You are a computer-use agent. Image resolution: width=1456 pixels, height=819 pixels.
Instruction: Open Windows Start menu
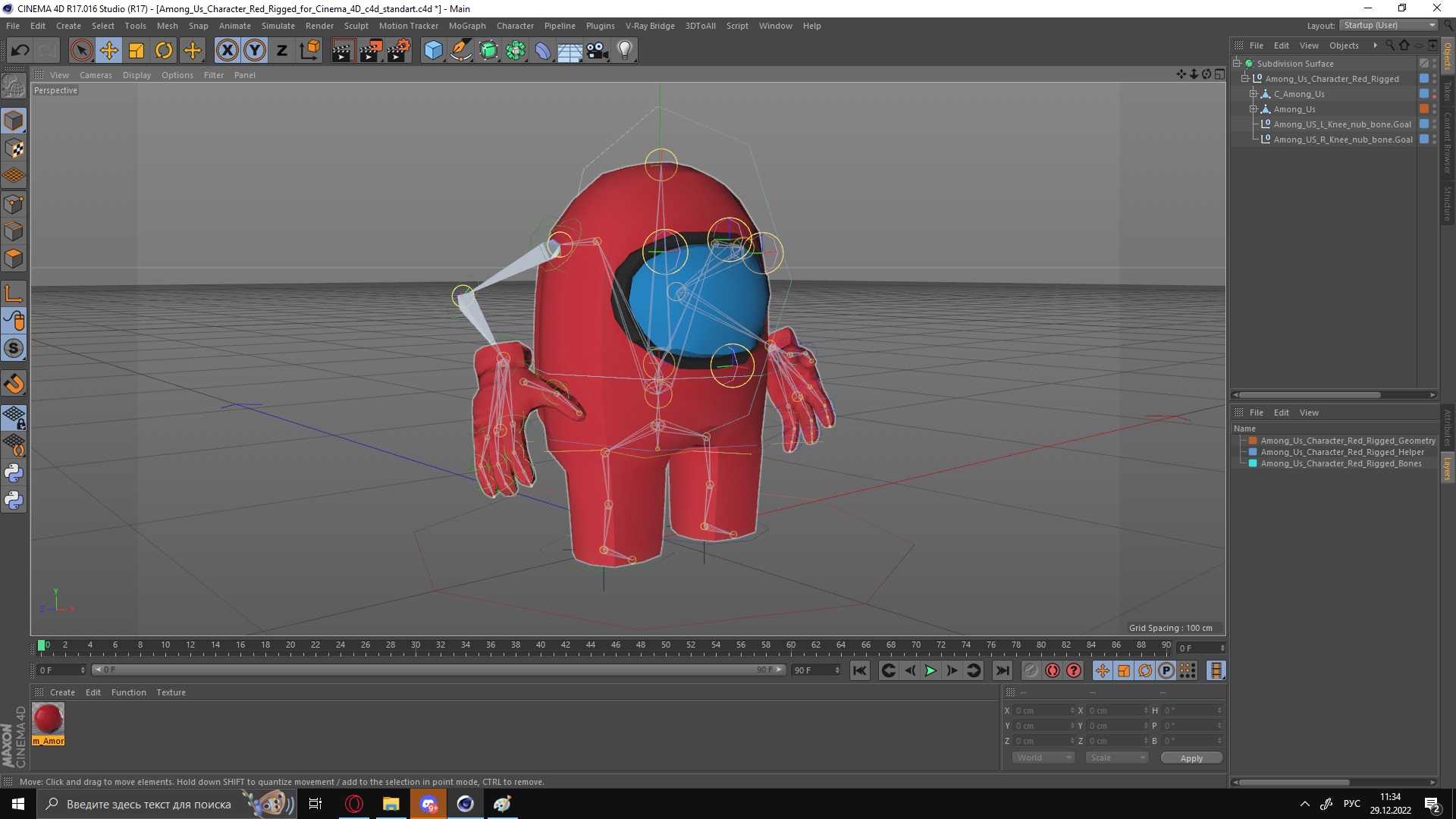pyautogui.click(x=18, y=804)
